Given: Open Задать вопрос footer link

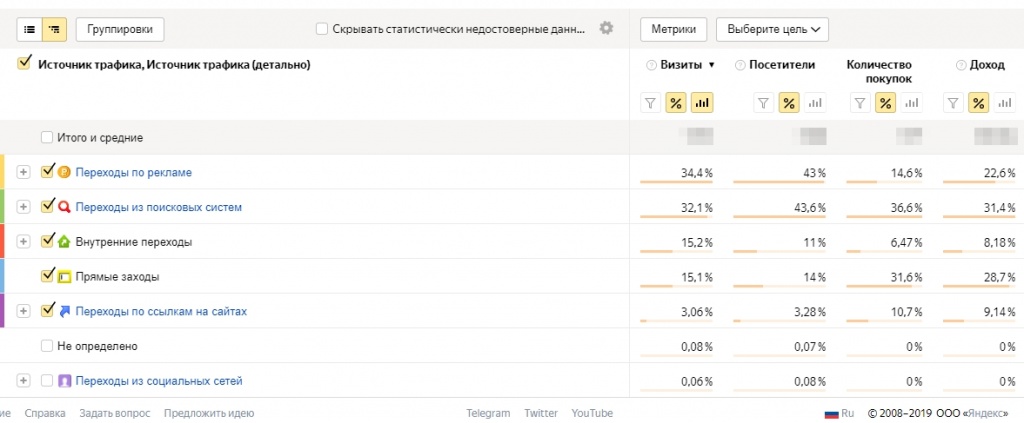Looking at the screenshot, I should (x=114, y=413).
